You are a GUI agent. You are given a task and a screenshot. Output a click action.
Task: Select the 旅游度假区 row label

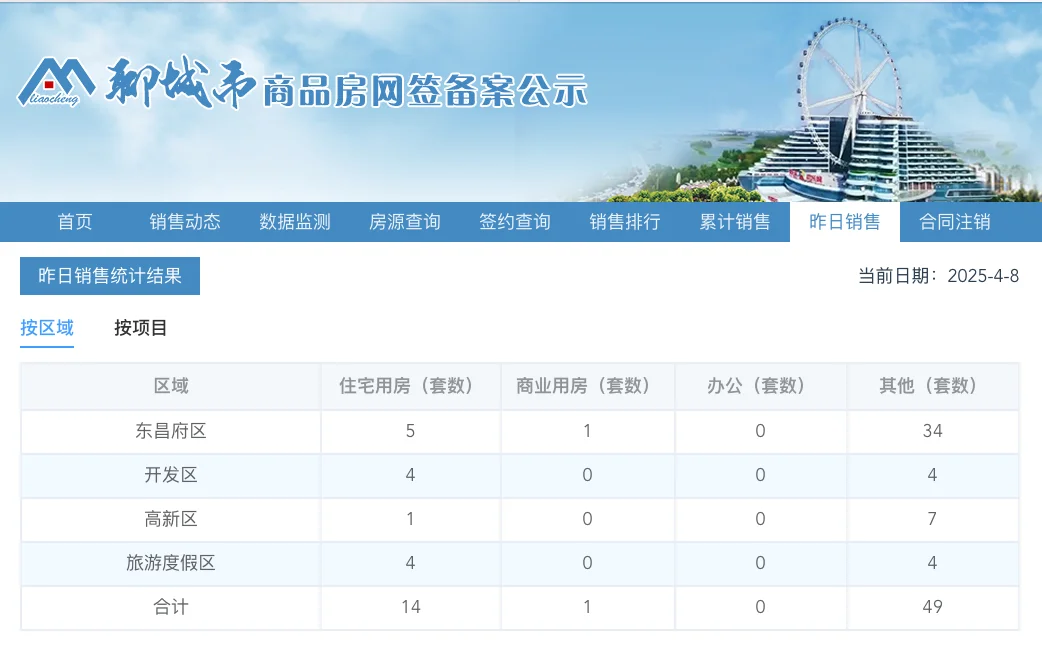click(171, 563)
